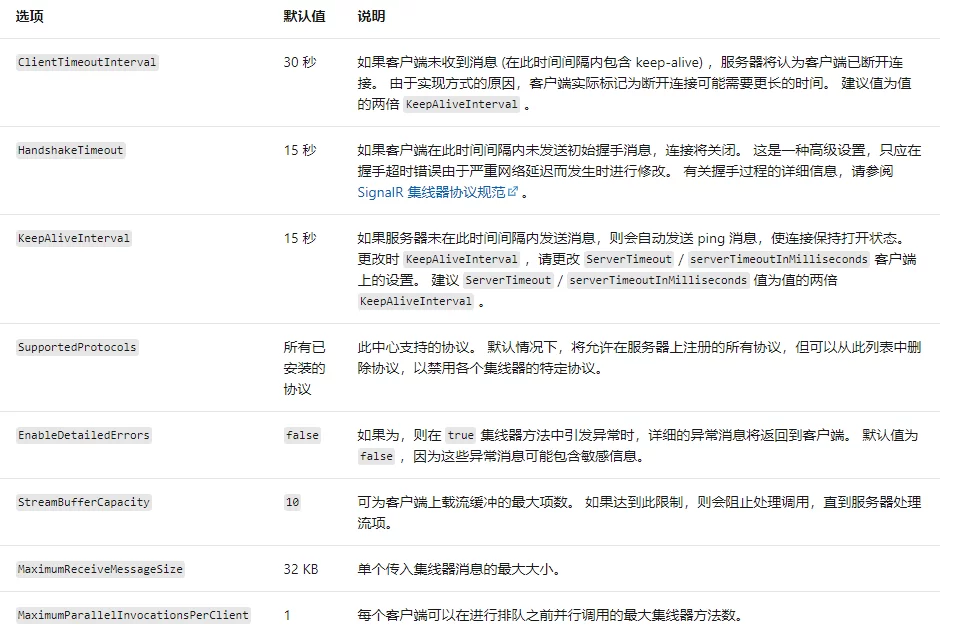Select the ClientTimeoutInterval option name
The height and width of the screenshot is (643, 957).
click(x=87, y=62)
